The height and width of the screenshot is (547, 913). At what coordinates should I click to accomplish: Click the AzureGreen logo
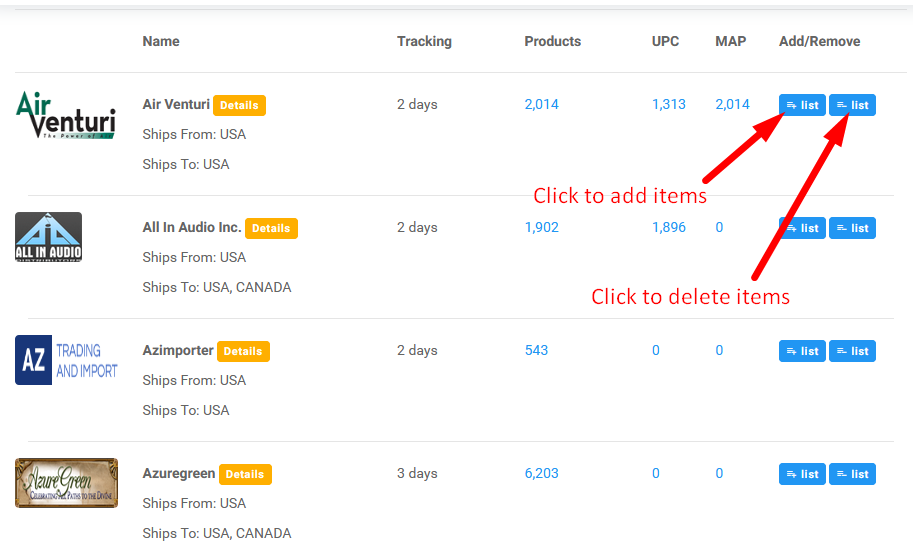click(66, 483)
